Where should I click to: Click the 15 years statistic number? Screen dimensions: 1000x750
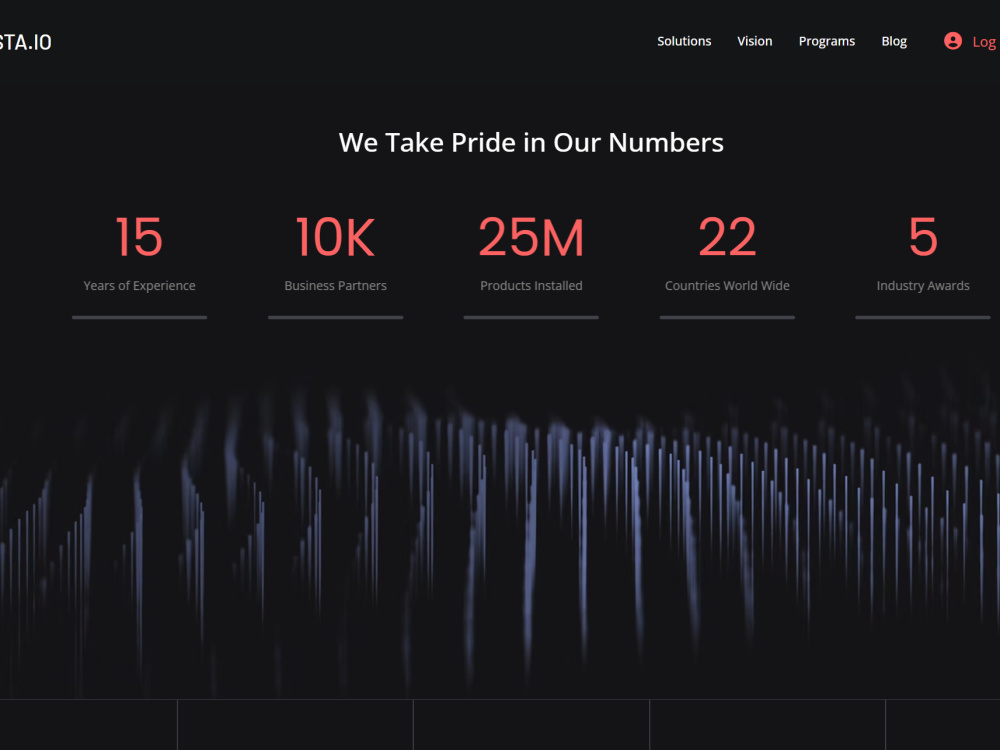pos(139,237)
